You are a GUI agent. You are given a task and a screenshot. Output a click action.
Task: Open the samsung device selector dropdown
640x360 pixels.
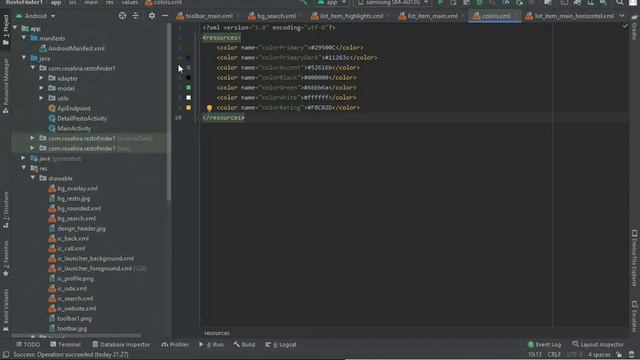[x=393, y=2]
